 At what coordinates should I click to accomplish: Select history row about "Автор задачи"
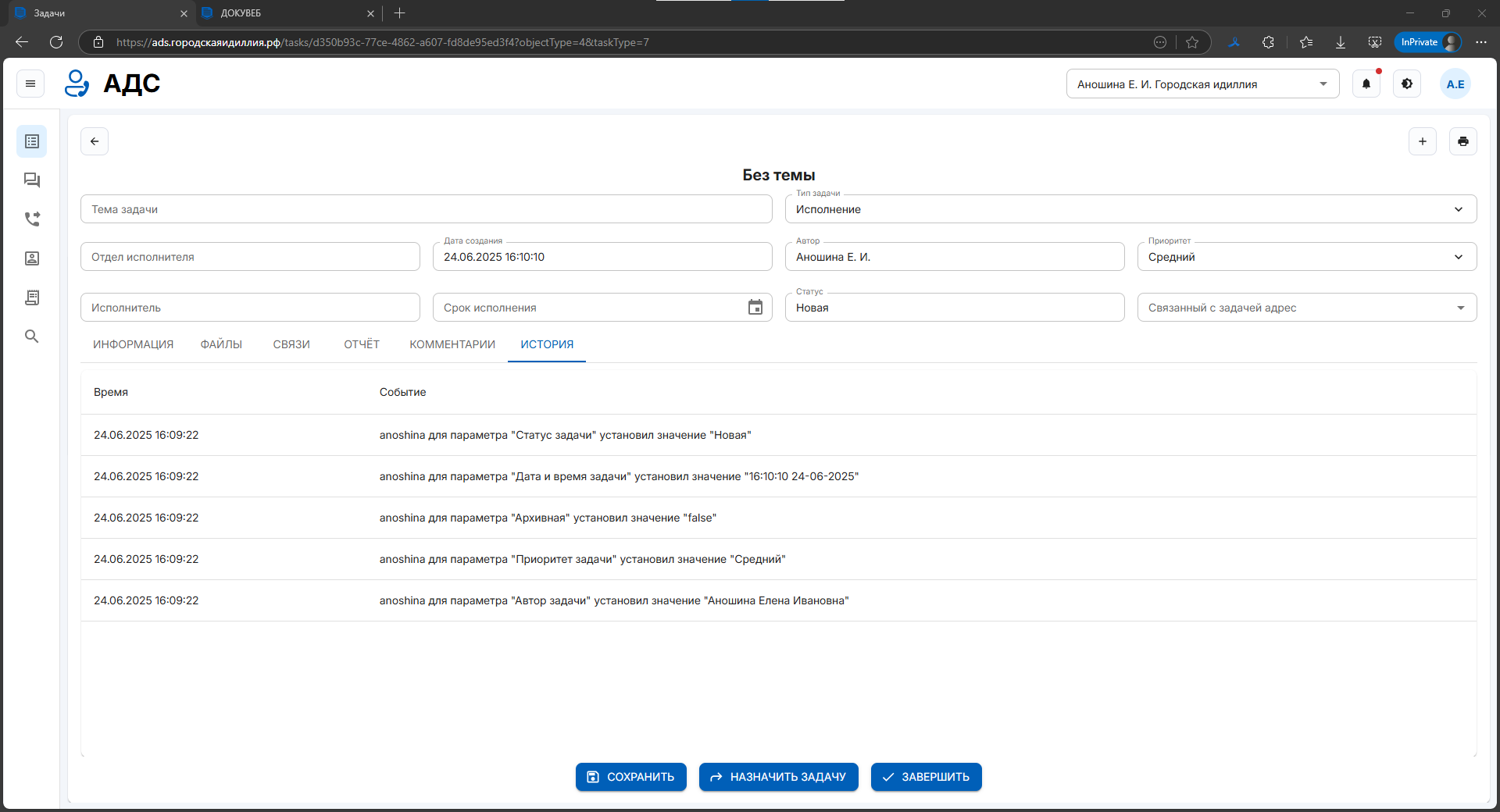click(x=778, y=600)
